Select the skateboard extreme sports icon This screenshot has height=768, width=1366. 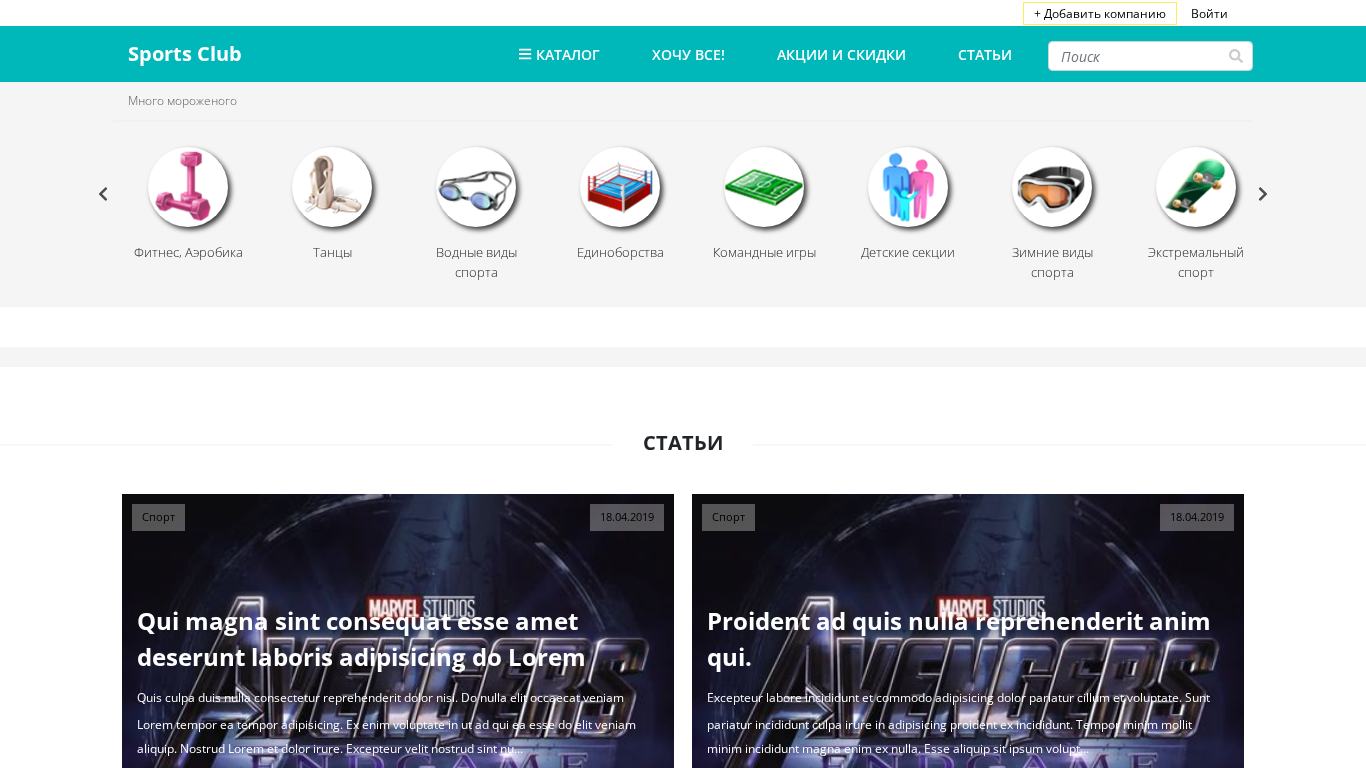tap(1196, 187)
